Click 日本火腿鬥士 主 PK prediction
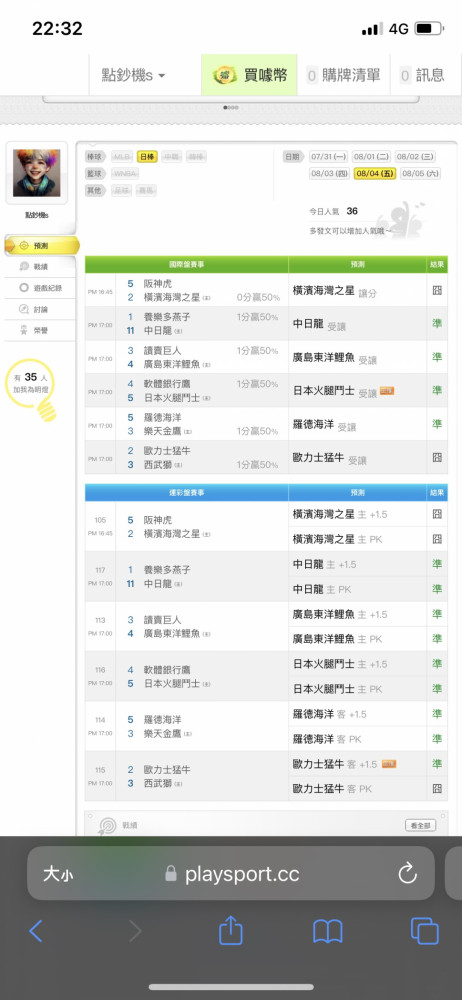 tap(338, 689)
